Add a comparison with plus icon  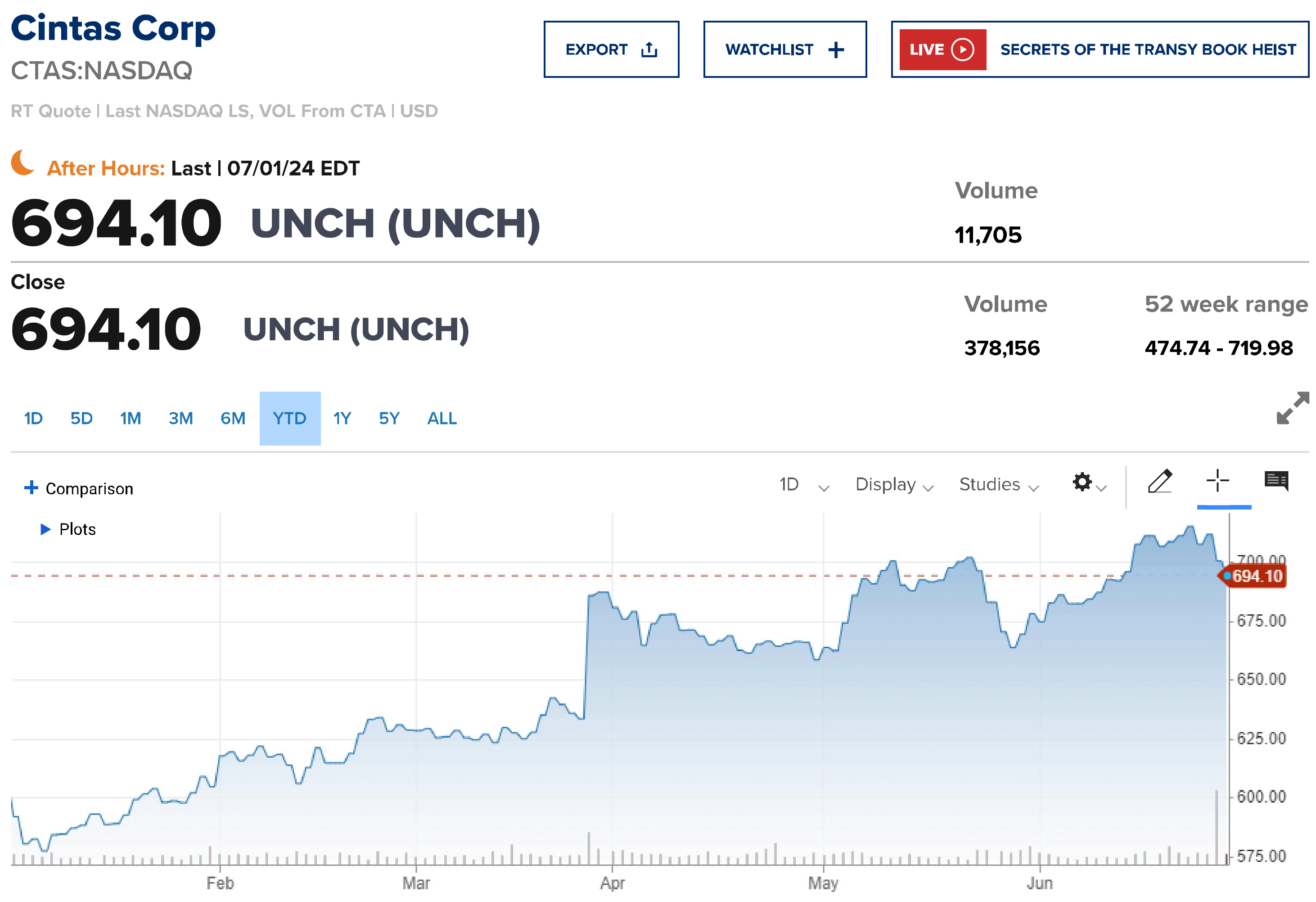point(31,487)
